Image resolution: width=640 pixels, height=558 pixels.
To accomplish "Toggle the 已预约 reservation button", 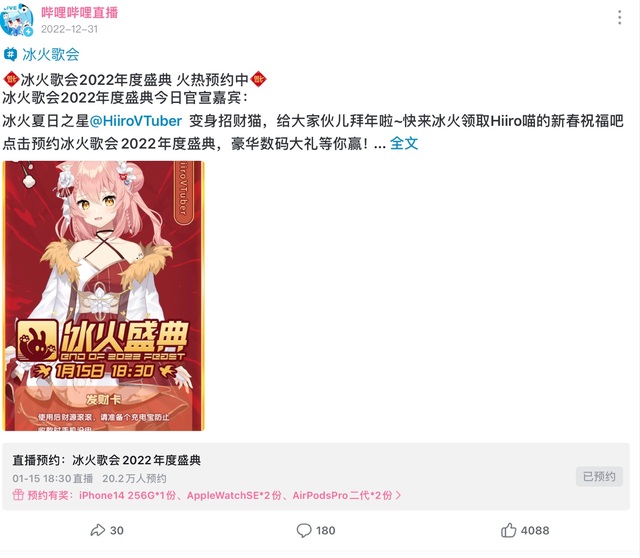I will point(599,476).
